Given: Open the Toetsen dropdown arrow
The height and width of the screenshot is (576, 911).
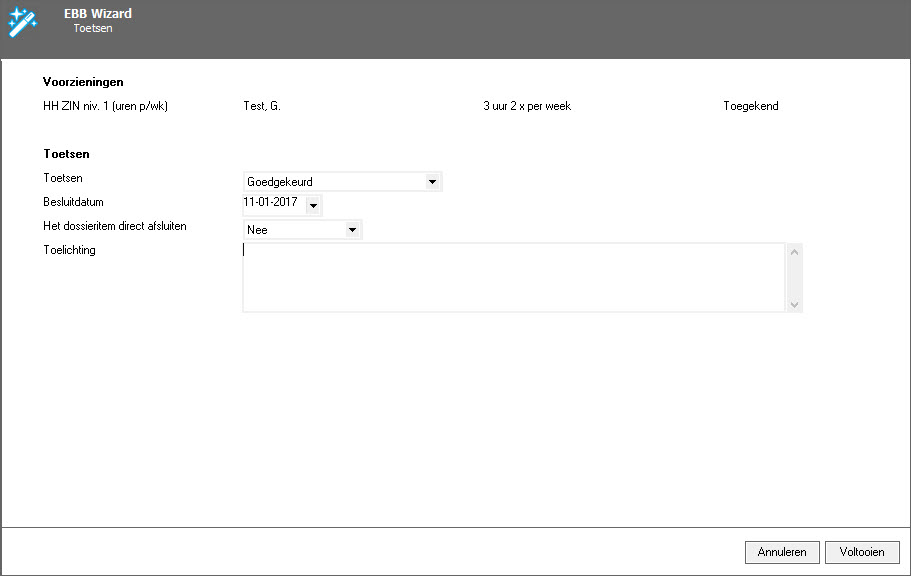Looking at the screenshot, I should click(432, 182).
